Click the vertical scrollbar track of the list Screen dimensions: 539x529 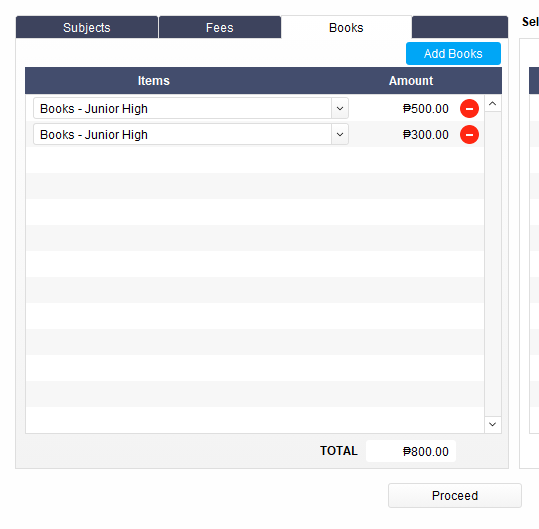click(493, 264)
